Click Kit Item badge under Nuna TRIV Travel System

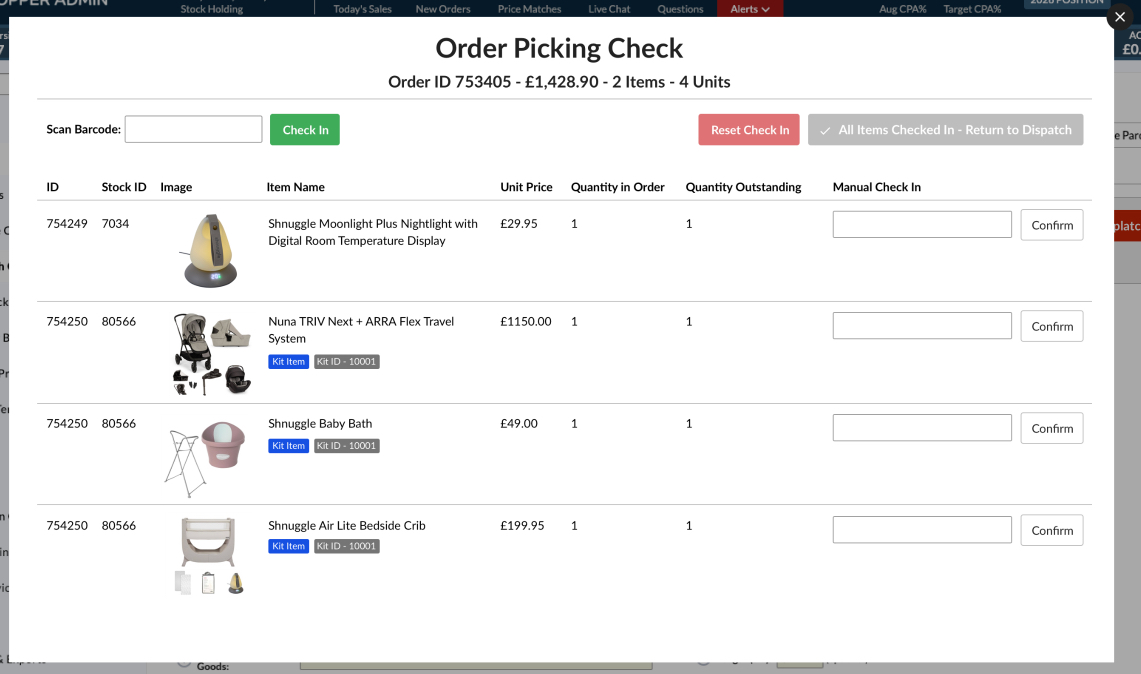point(288,362)
